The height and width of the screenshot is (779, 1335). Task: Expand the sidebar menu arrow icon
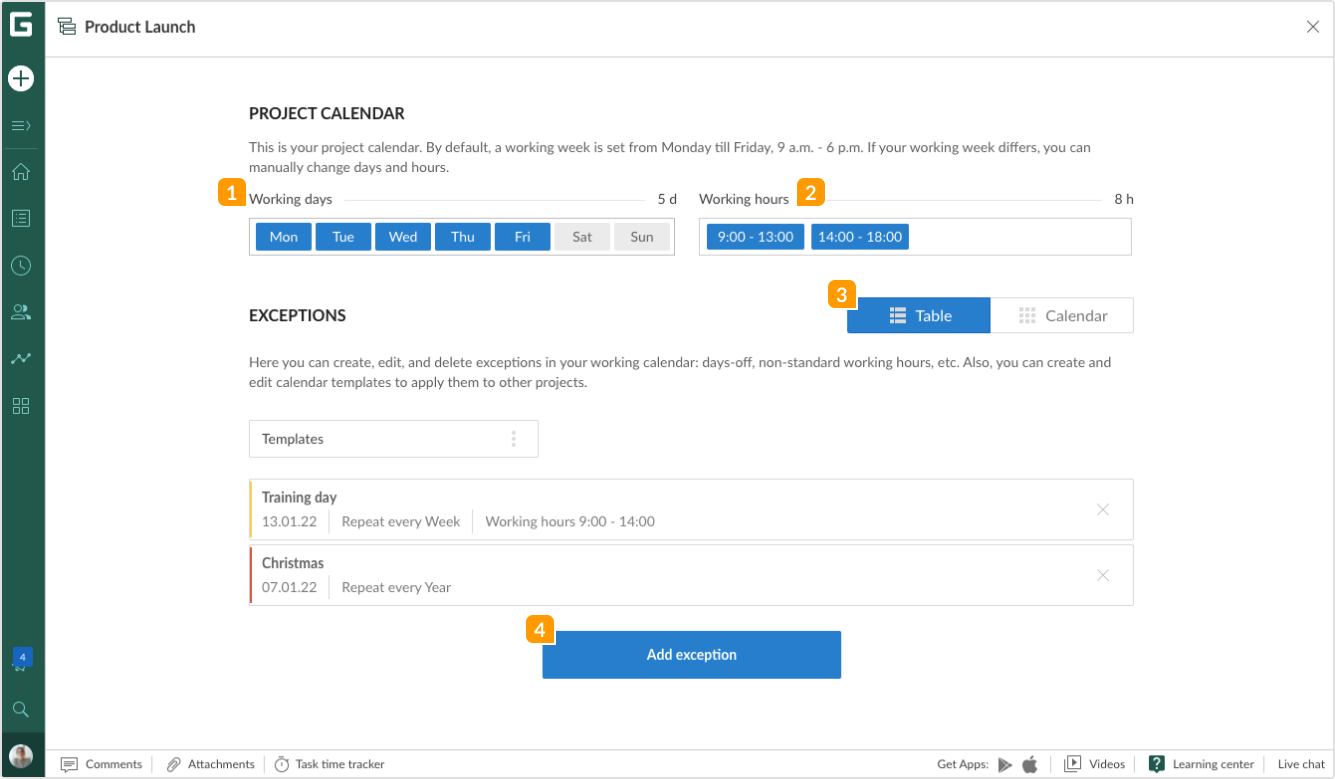(21, 126)
